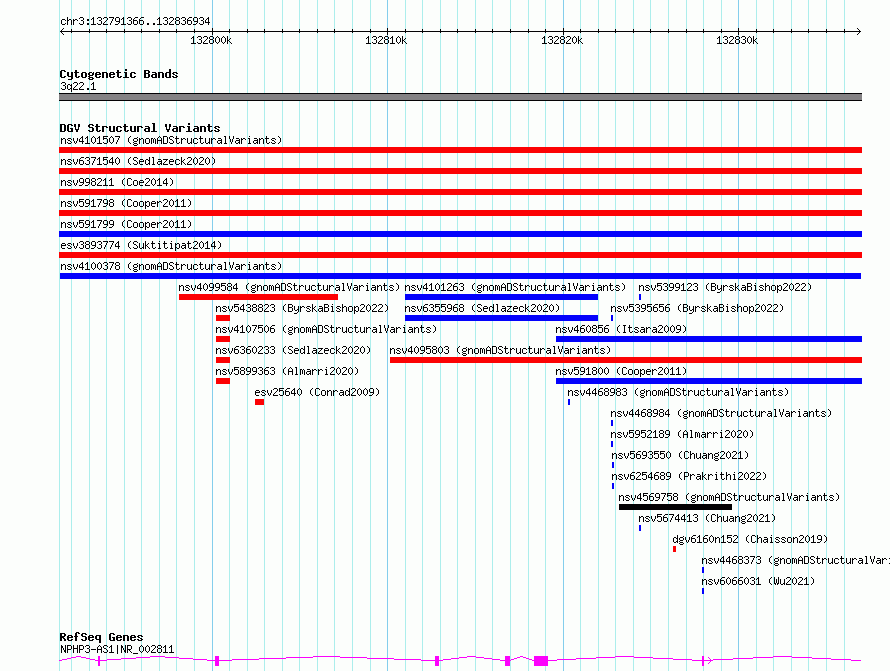Click the nsv5395656 ByrskaBishop2022 label
Image resolution: width=890 pixels, height=671 pixels.
pos(697,308)
